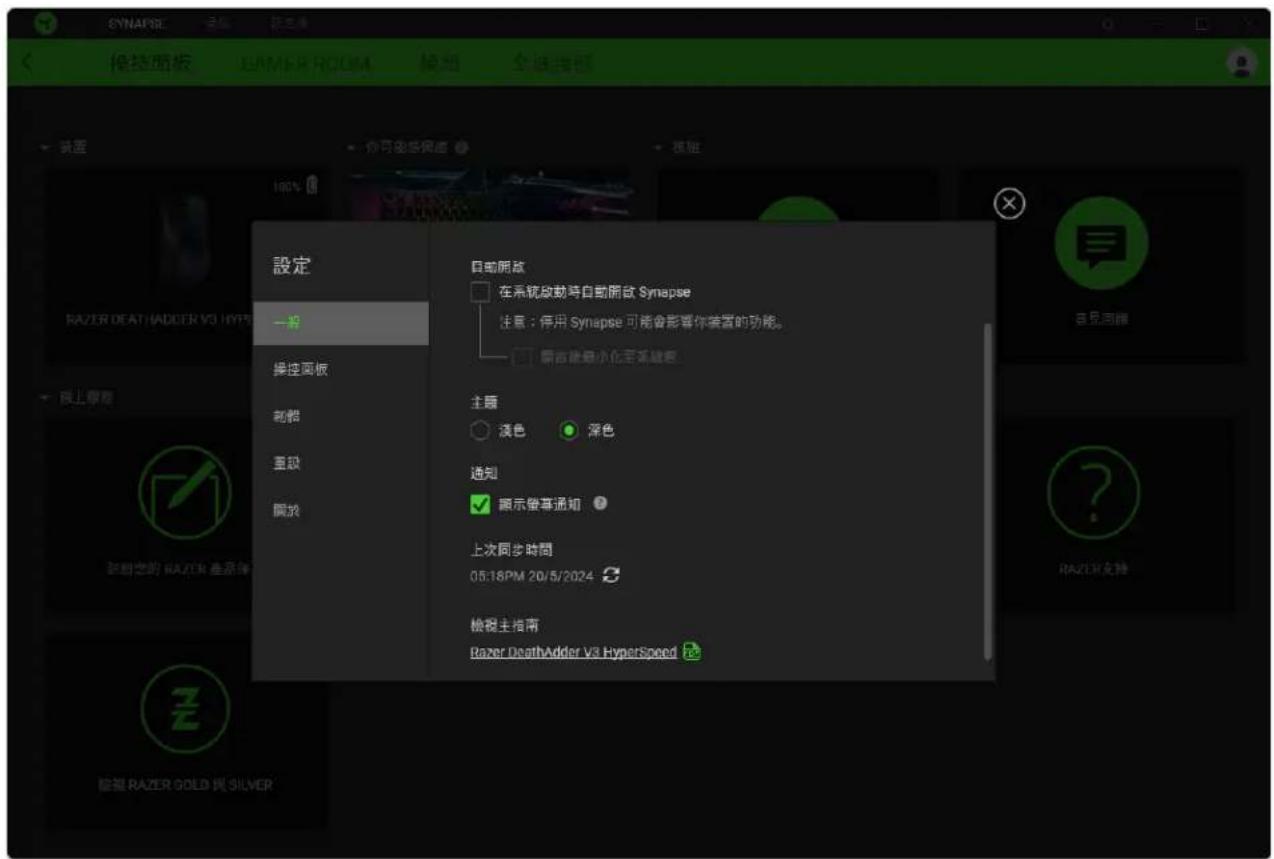This screenshot has height=859, width=1274.
Task: Enable auto-start Synapse at system startup checkbox
Action: click(480, 292)
